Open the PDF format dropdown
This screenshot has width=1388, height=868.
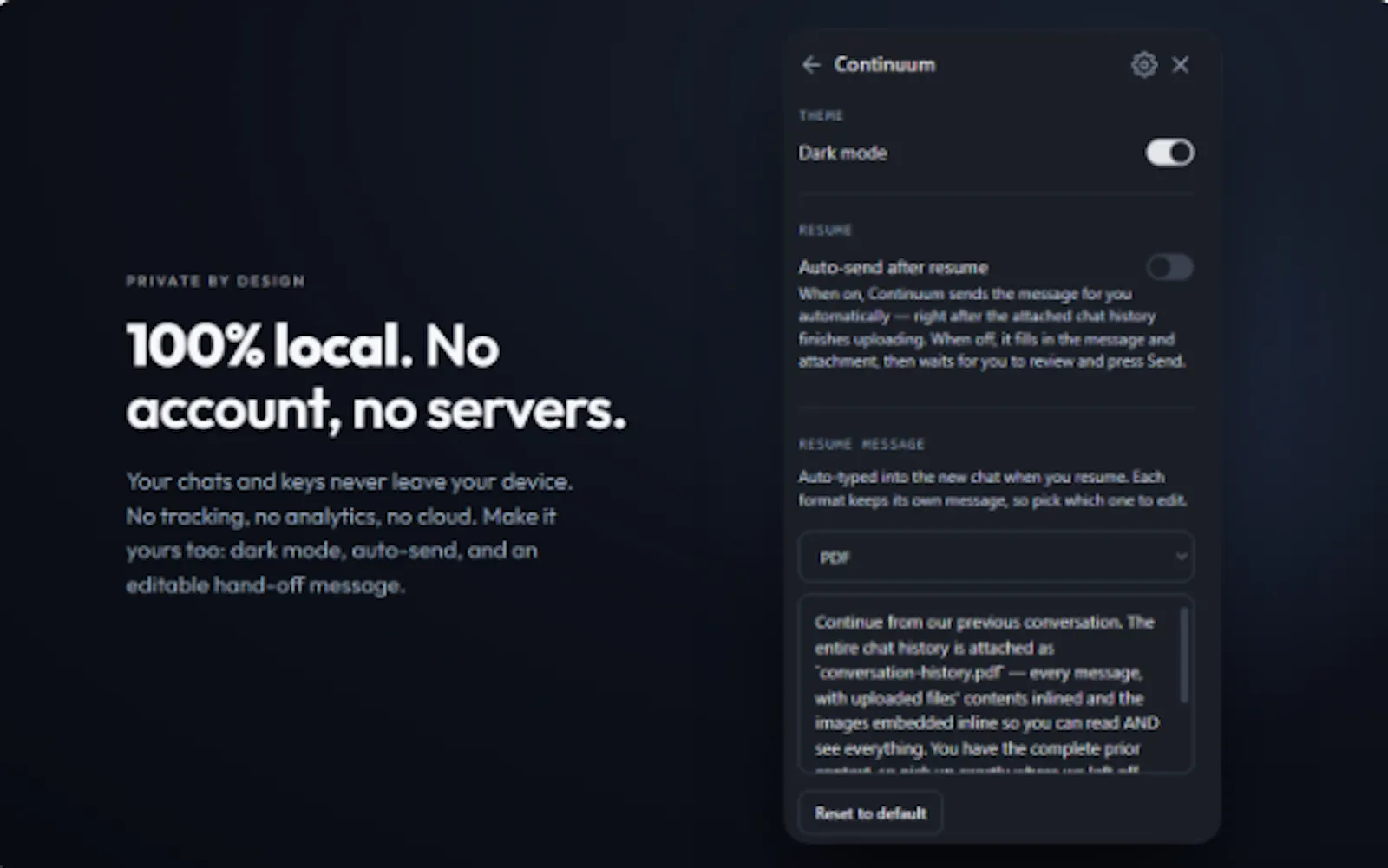click(x=996, y=557)
